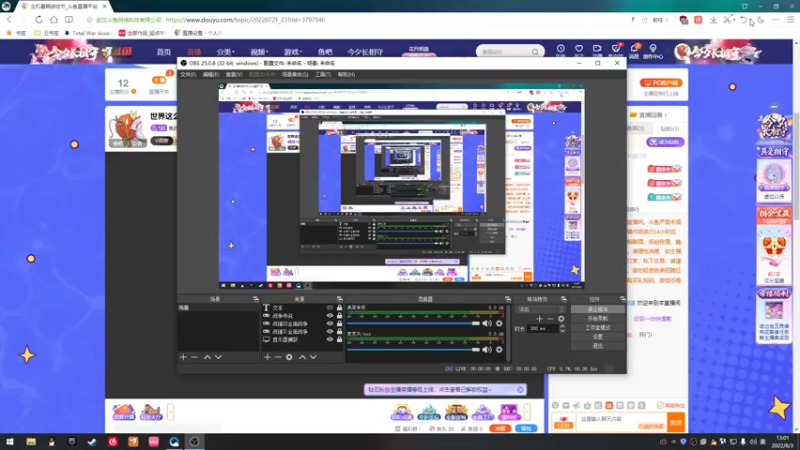Undock the mixer panel via popout icon
This screenshot has width=800, height=450.
click(508, 299)
